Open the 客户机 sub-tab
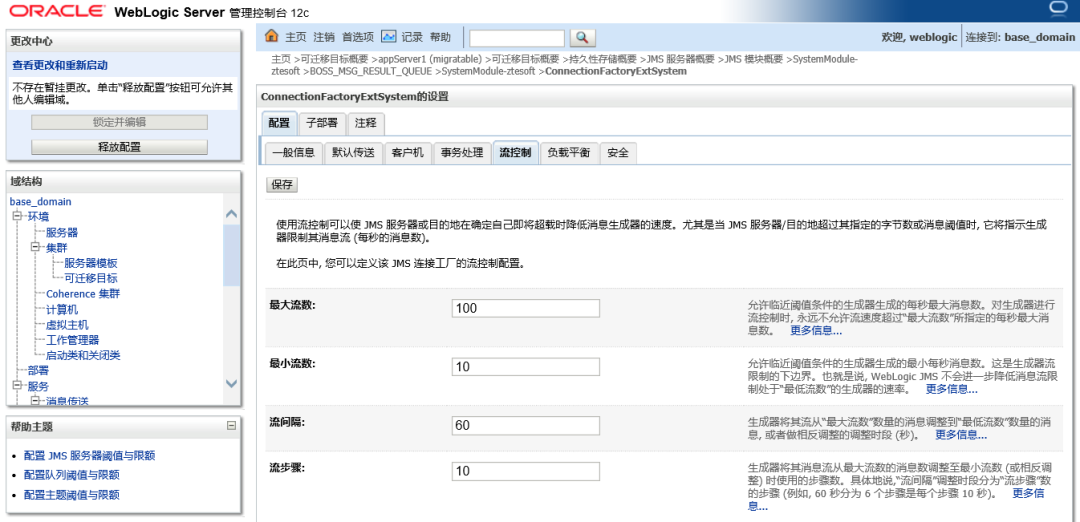Screen dimensions: 1080x522 (x=407, y=153)
